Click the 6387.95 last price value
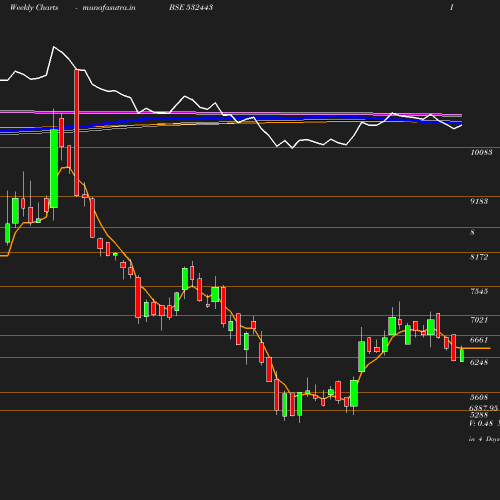The image size is (500, 500). 483,408
